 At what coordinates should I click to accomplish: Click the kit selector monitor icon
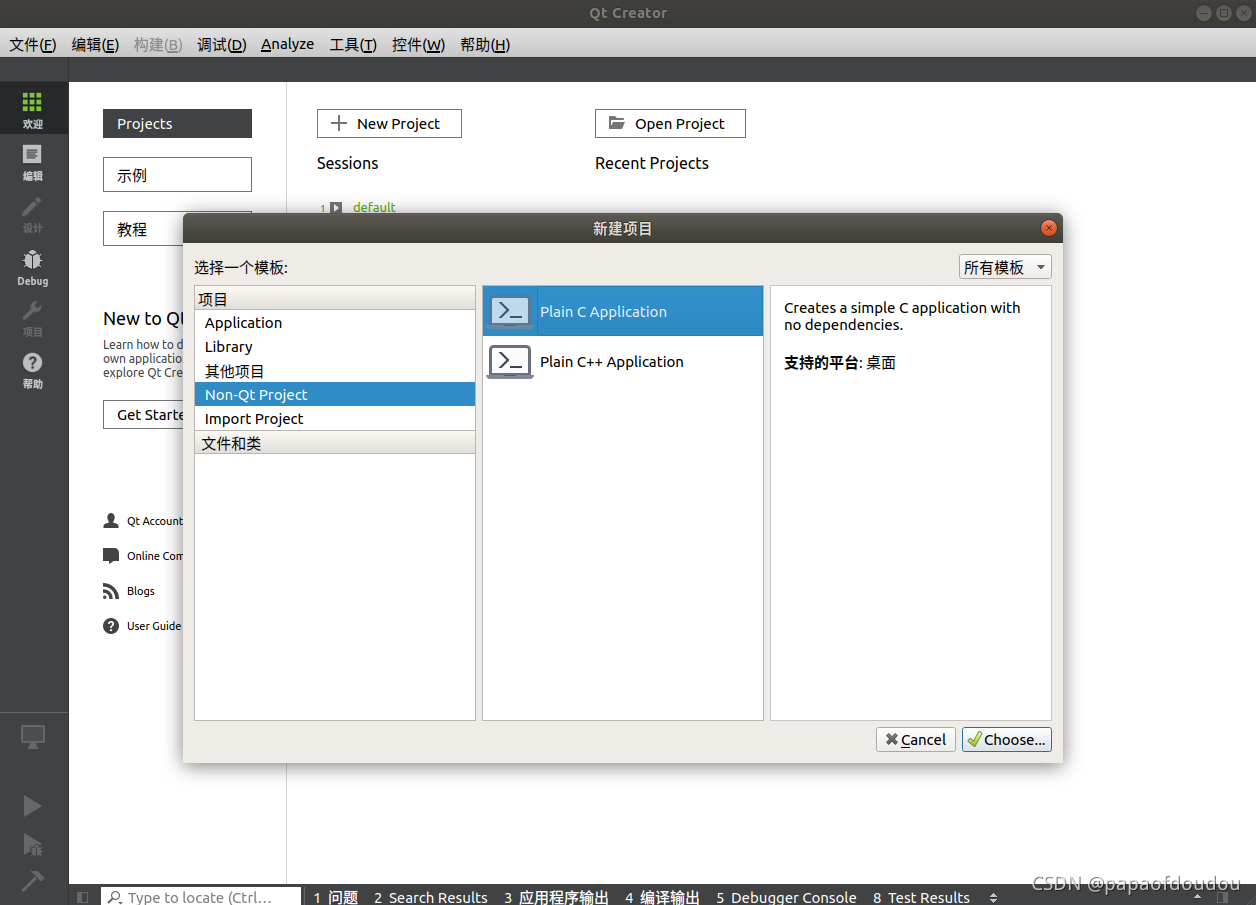click(33, 738)
